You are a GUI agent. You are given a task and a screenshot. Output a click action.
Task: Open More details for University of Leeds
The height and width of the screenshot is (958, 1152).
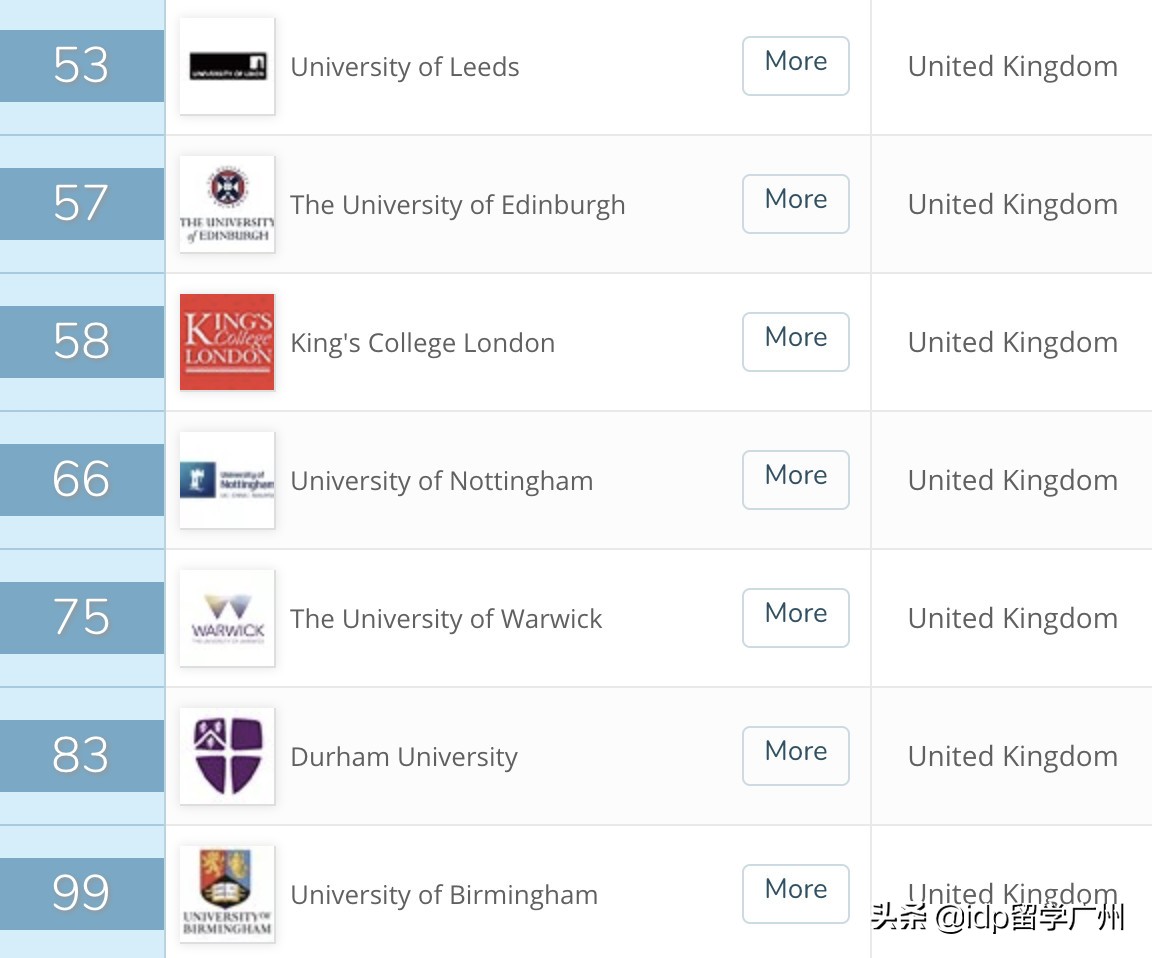(x=795, y=66)
